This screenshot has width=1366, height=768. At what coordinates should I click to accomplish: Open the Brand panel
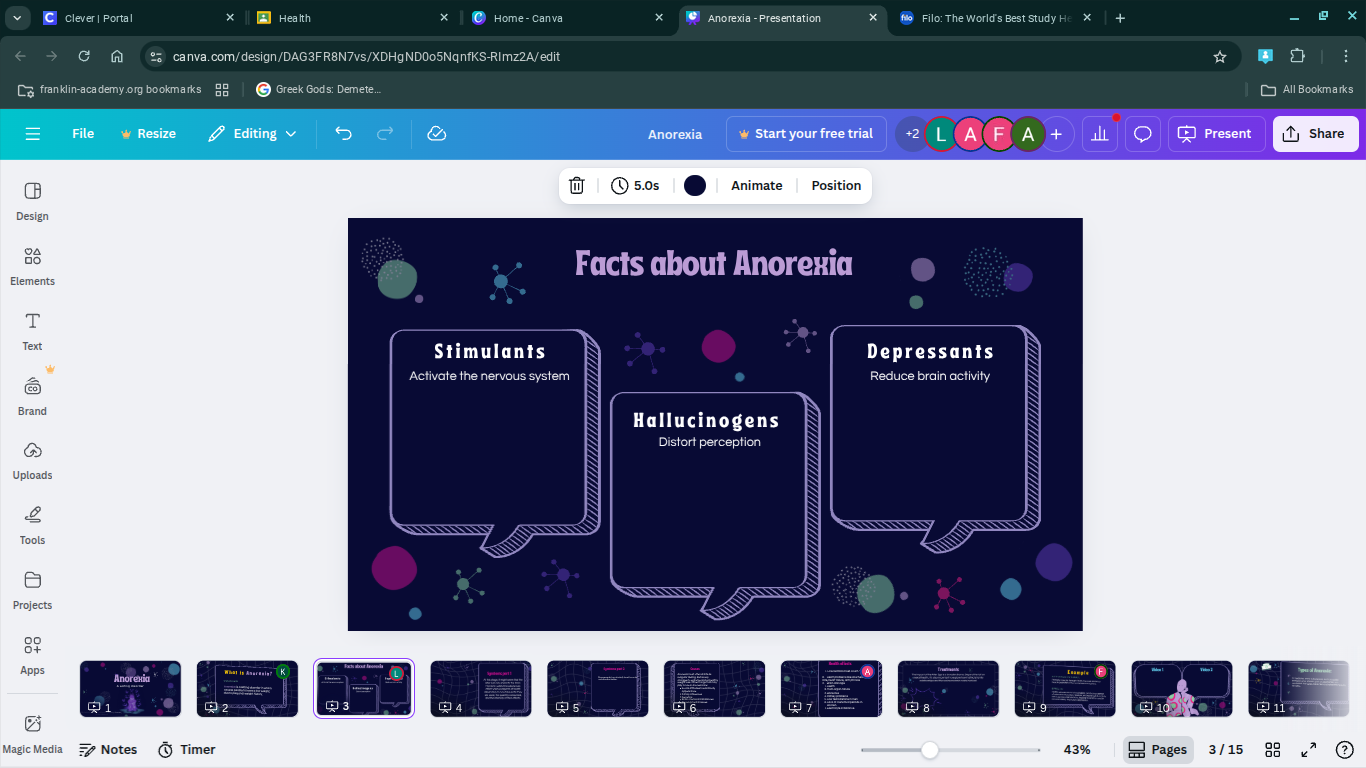coord(32,395)
